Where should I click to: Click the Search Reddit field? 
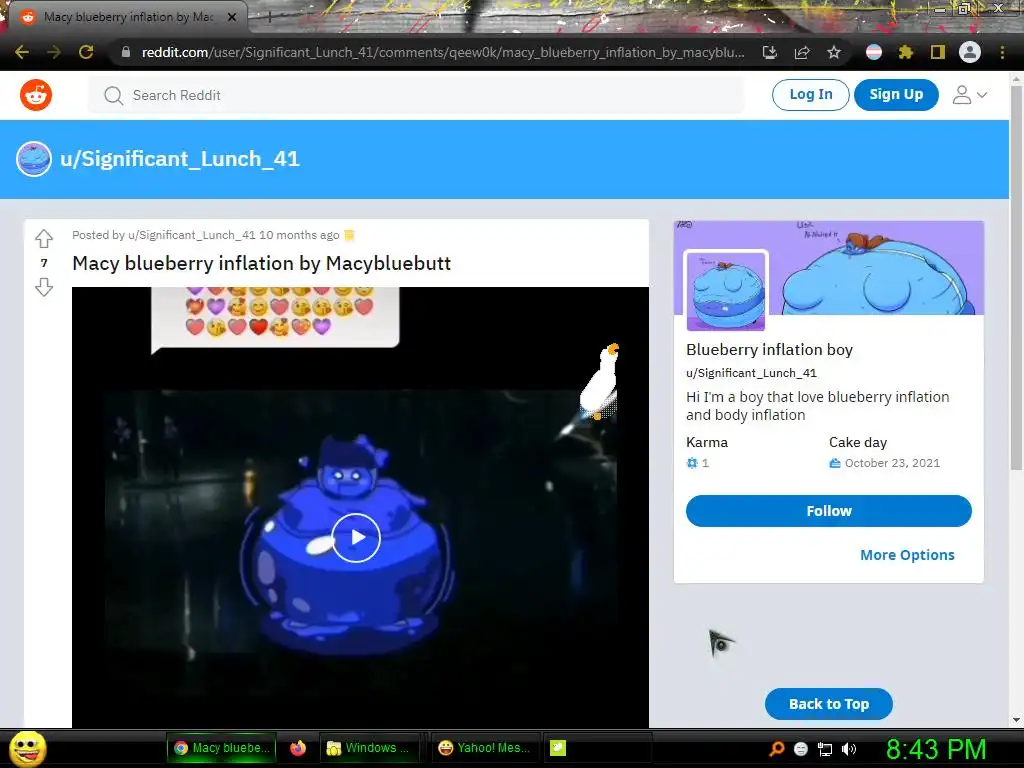tap(416, 95)
